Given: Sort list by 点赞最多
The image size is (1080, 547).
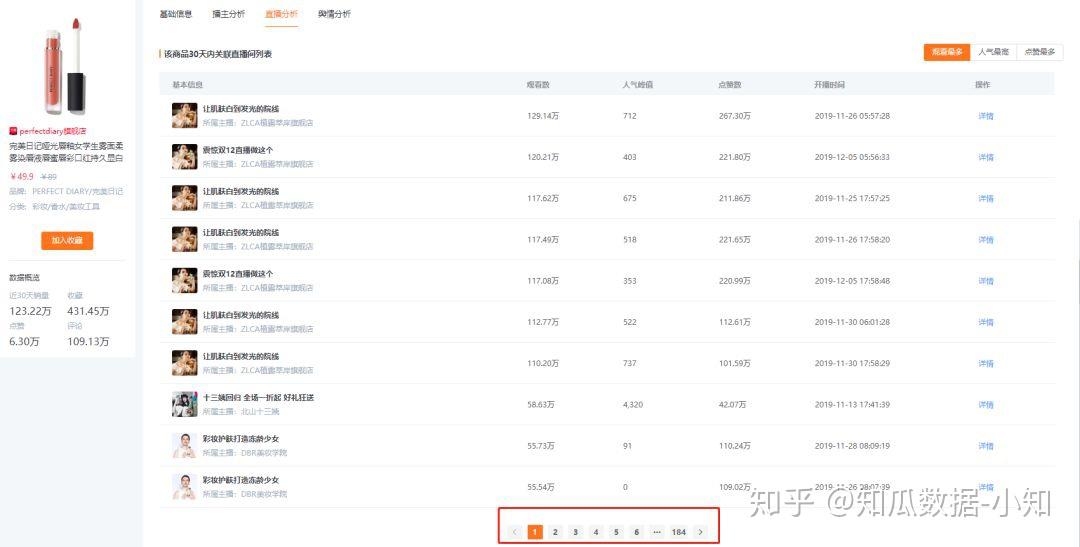Looking at the screenshot, I should coord(1039,52).
